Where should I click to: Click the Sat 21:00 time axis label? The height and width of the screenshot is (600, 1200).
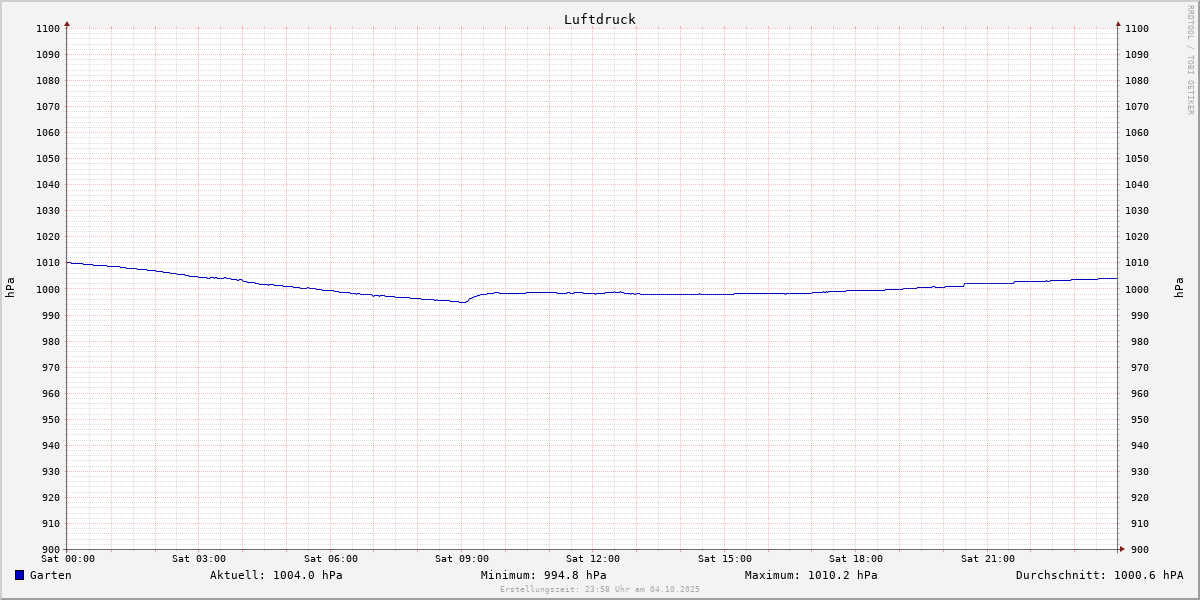point(988,559)
